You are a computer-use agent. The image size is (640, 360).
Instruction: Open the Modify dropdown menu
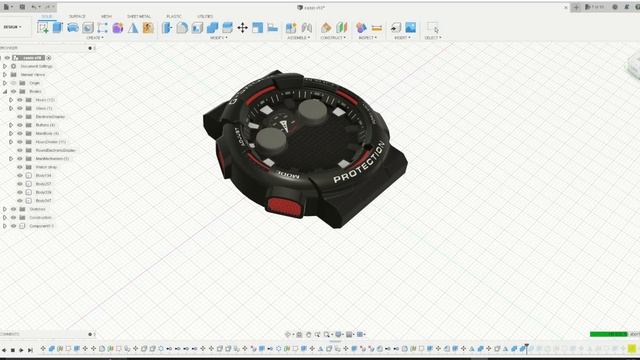coord(218,38)
